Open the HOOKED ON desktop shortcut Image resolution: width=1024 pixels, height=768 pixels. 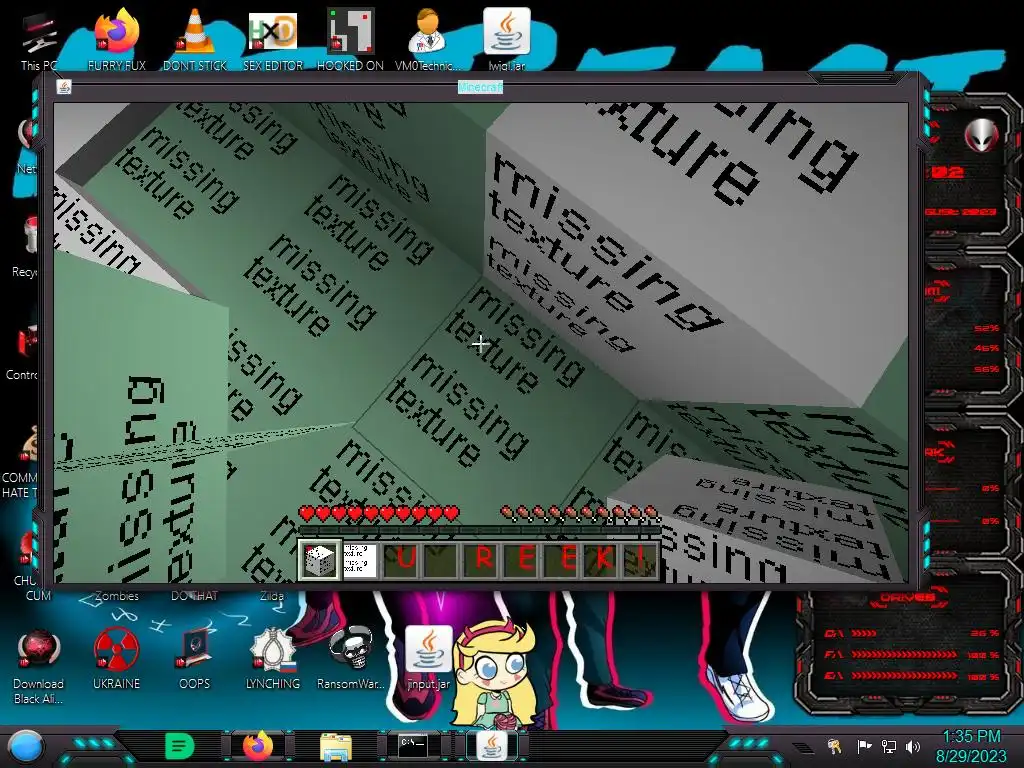350,39
